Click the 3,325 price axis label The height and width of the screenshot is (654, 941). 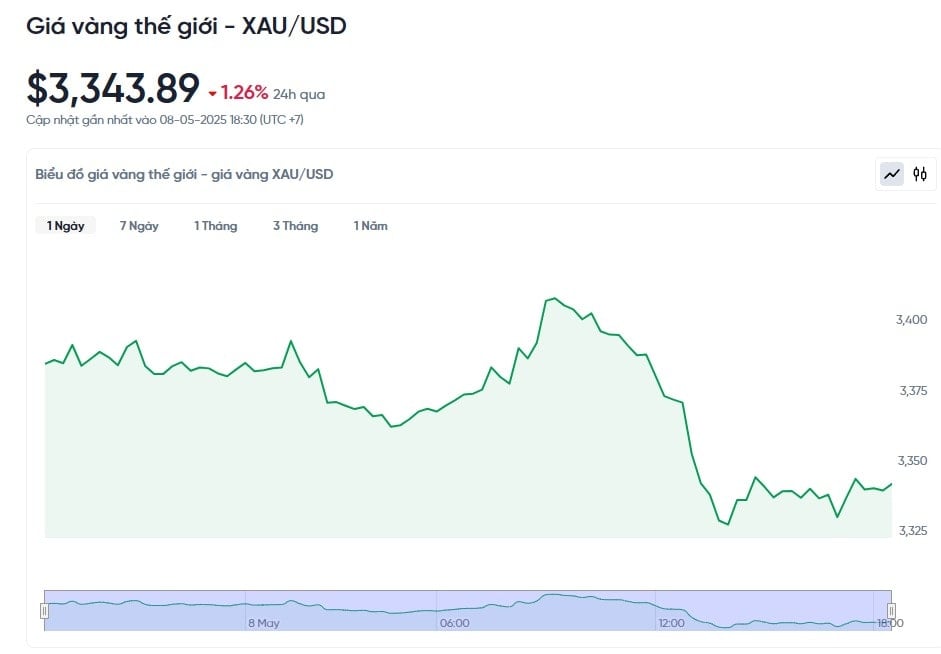pyautogui.click(x=912, y=530)
